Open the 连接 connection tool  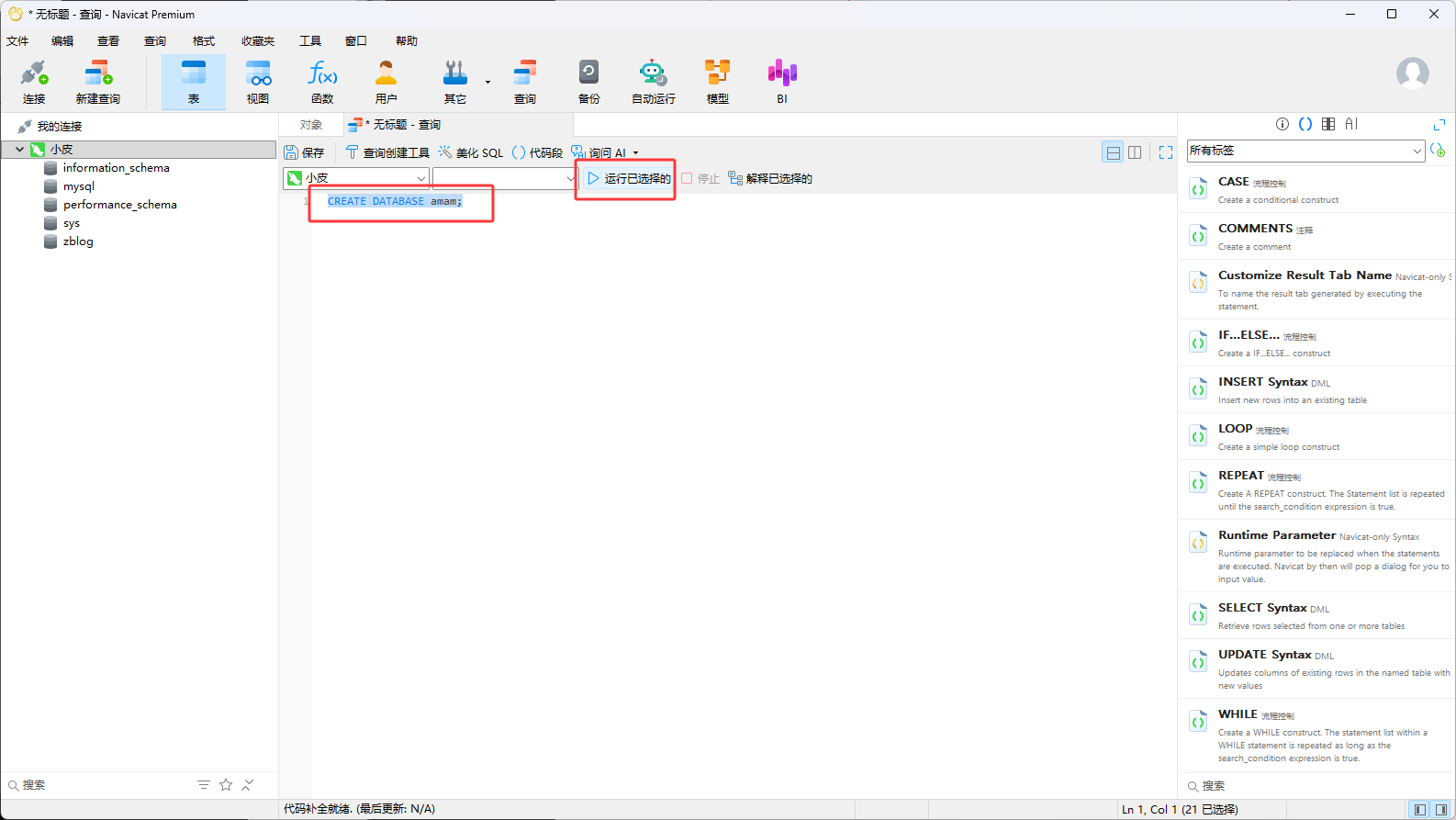34,82
